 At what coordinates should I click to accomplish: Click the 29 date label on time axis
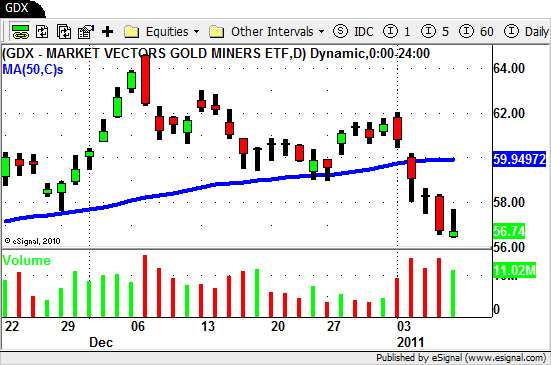click(x=68, y=326)
